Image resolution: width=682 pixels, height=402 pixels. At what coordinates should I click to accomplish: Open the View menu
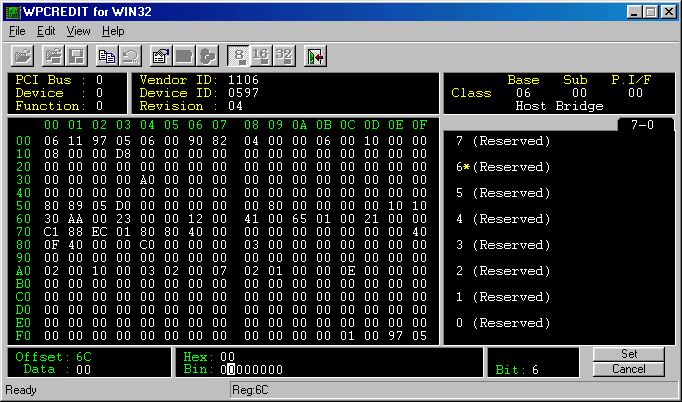tap(78, 31)
